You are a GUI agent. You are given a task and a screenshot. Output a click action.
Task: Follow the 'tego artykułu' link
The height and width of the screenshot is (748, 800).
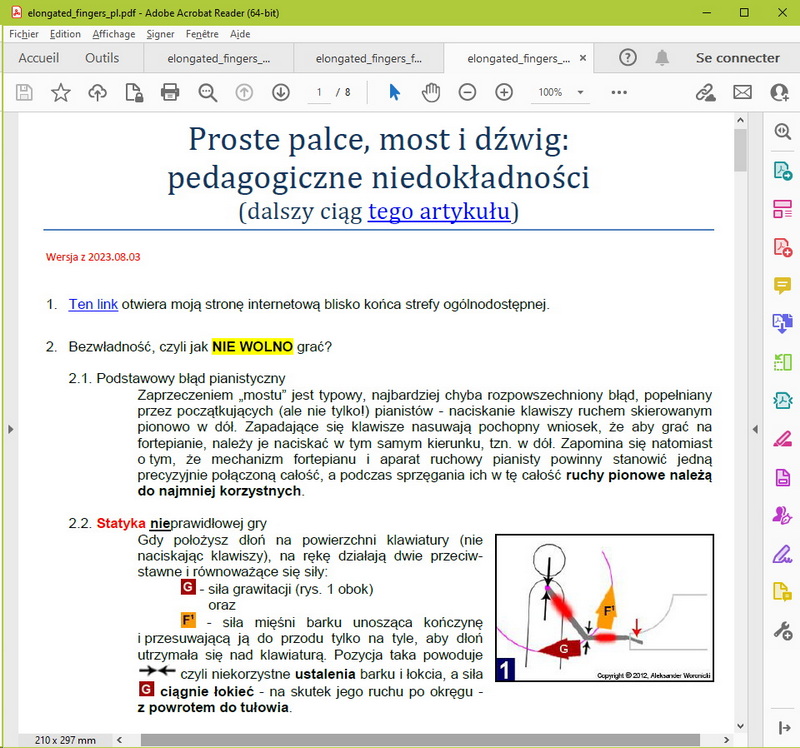point(439,211)
